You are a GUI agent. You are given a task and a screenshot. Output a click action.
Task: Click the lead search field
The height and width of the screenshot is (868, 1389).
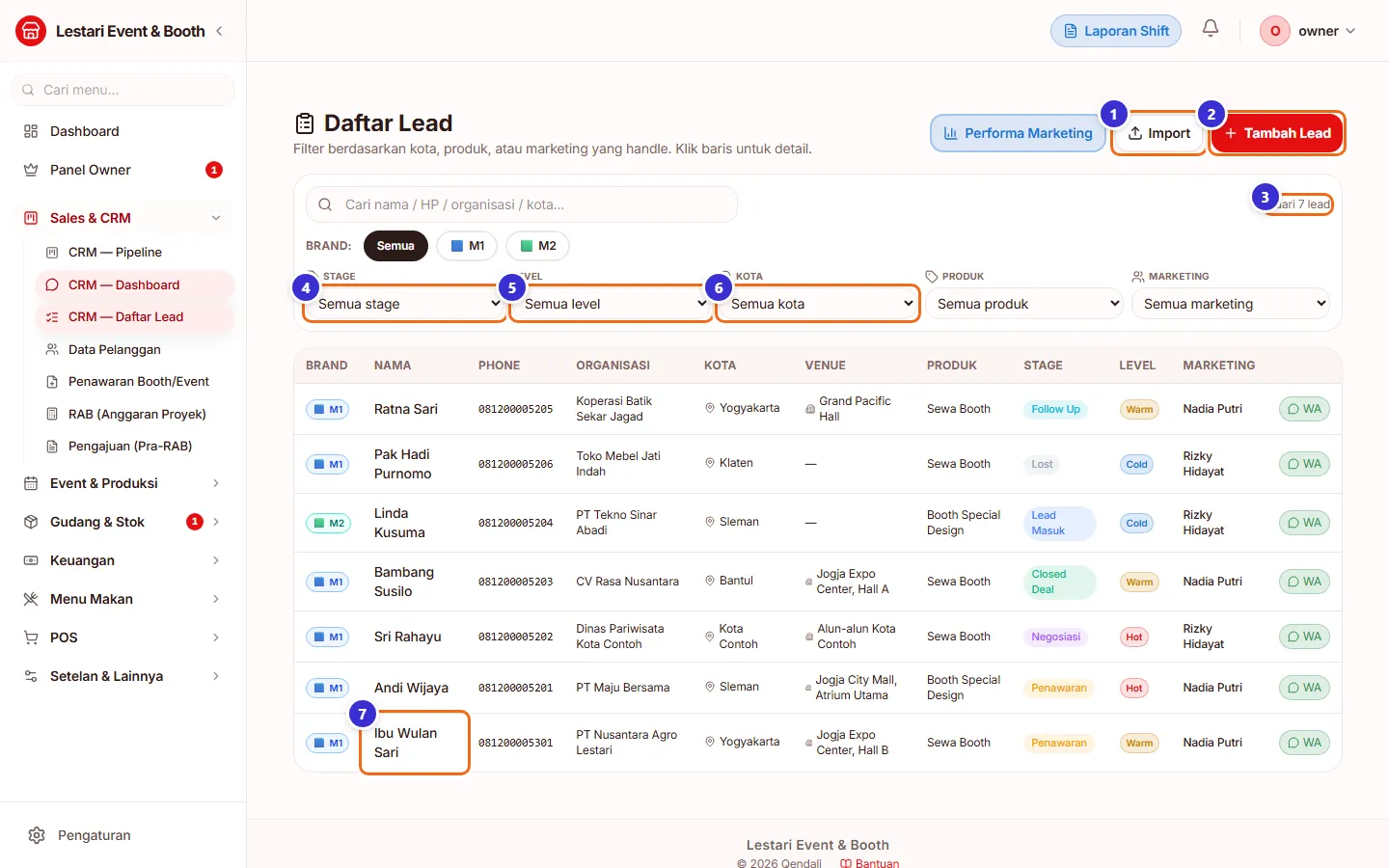point(522,204)
